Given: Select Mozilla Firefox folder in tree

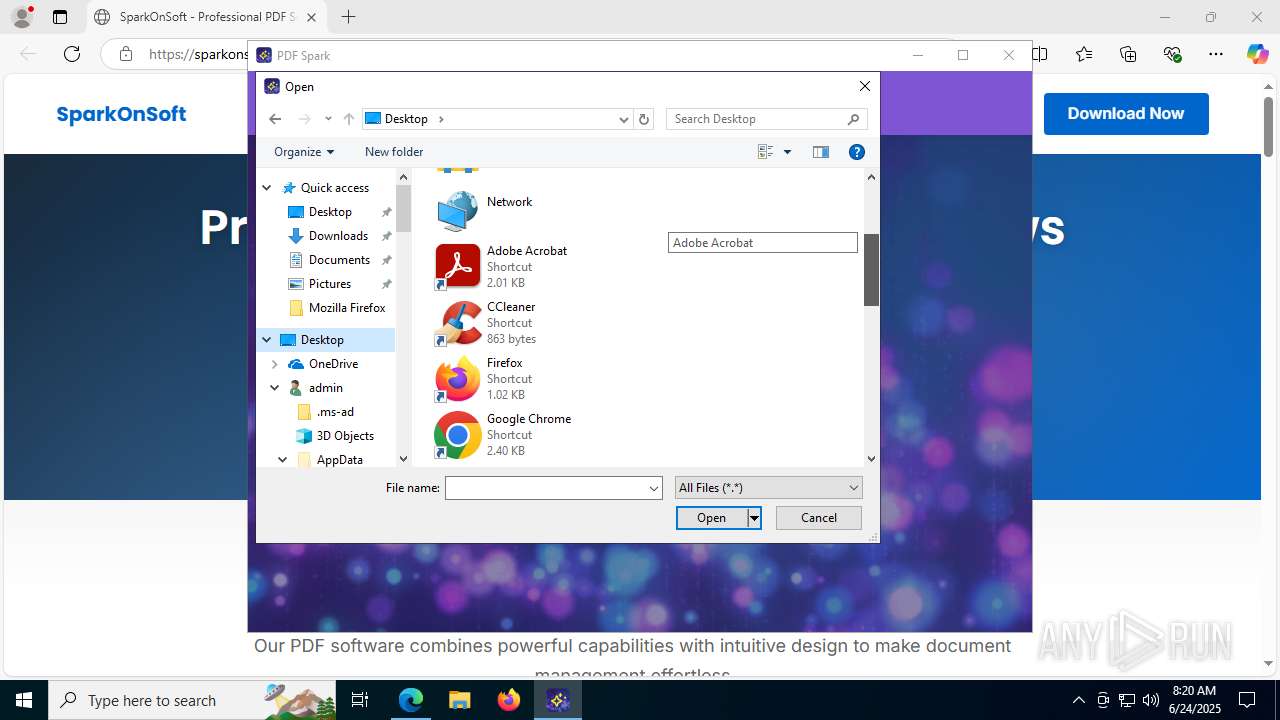Looking at the screenshot, I should pos(346,308).
